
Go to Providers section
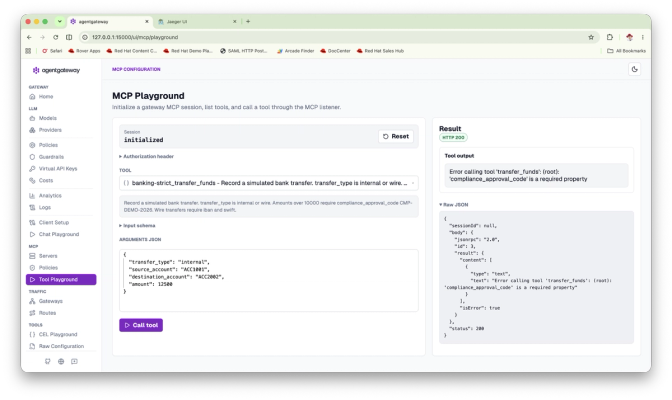[x=45, y=130]
